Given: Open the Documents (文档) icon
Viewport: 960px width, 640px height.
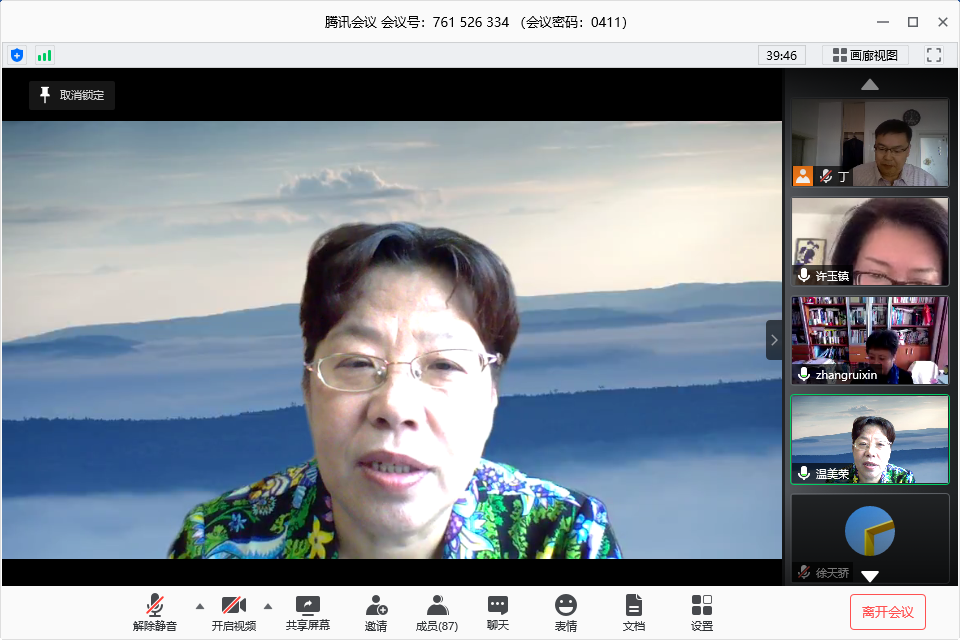Looking at the screenshot, I should (634, 612).
